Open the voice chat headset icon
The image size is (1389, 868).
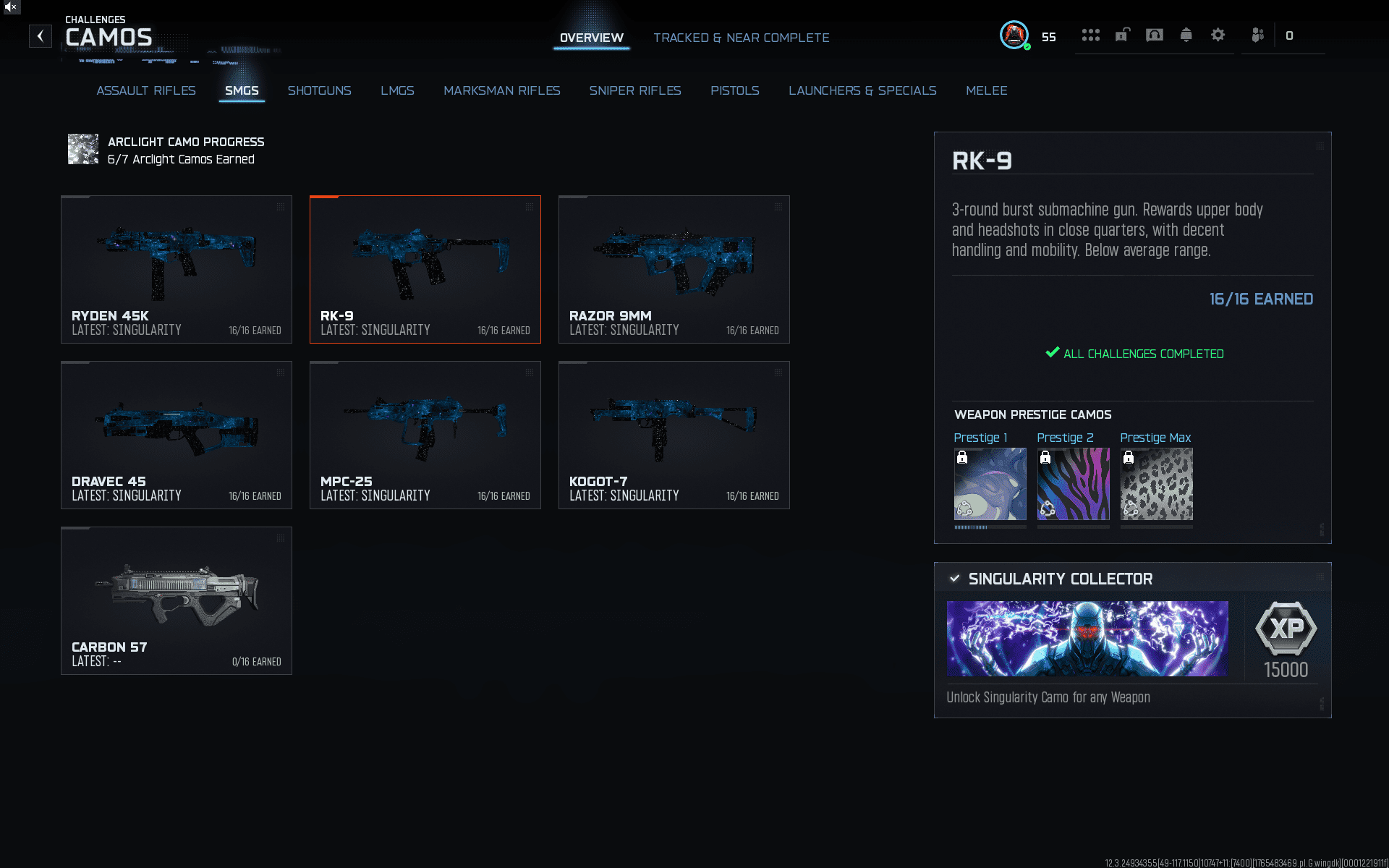[x=1155, y=35]
